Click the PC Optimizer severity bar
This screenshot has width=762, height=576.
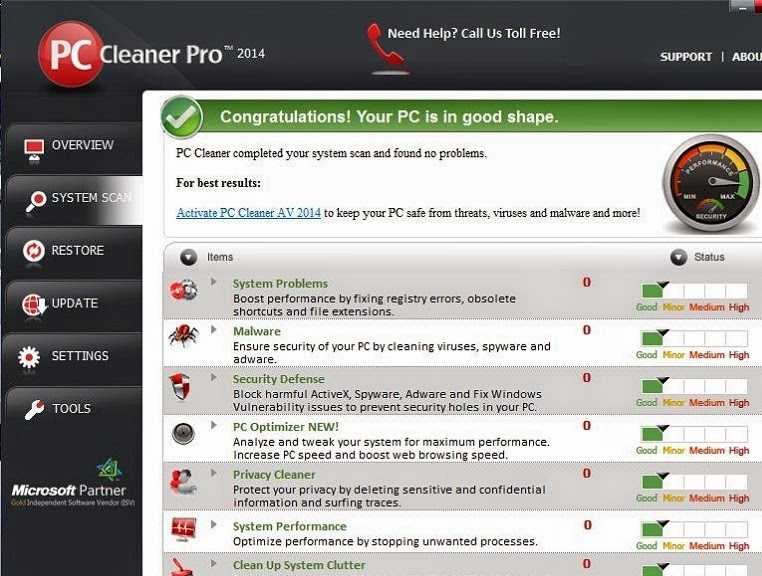click(x=694, y=434)
